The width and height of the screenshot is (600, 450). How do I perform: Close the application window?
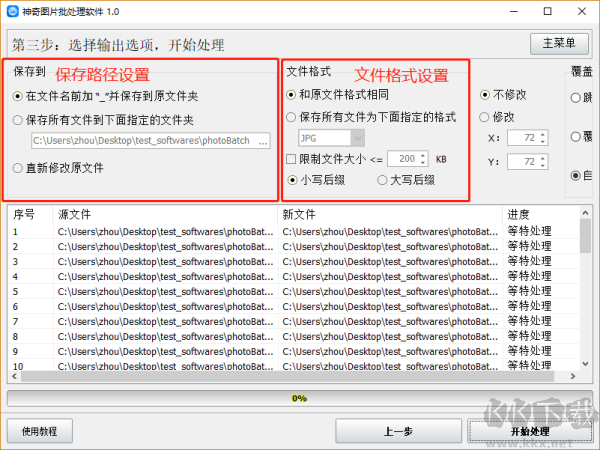tap(582, 11)
